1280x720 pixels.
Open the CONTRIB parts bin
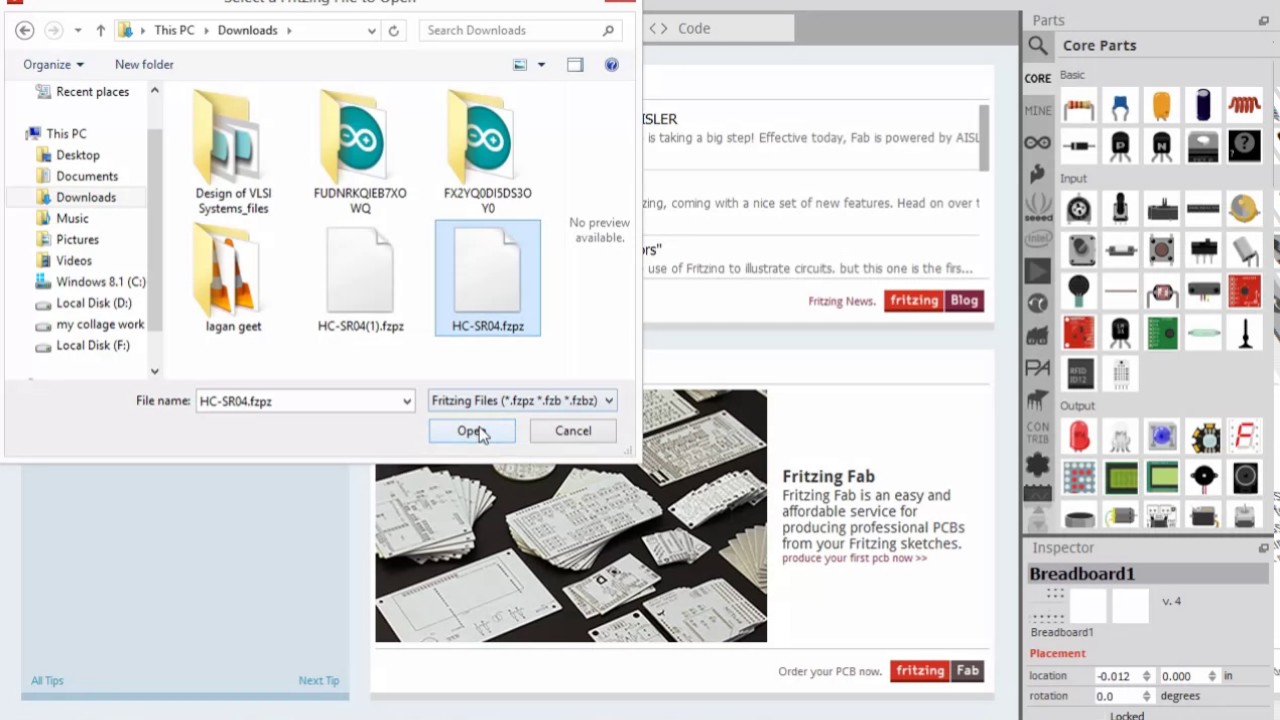(1037, 433)
